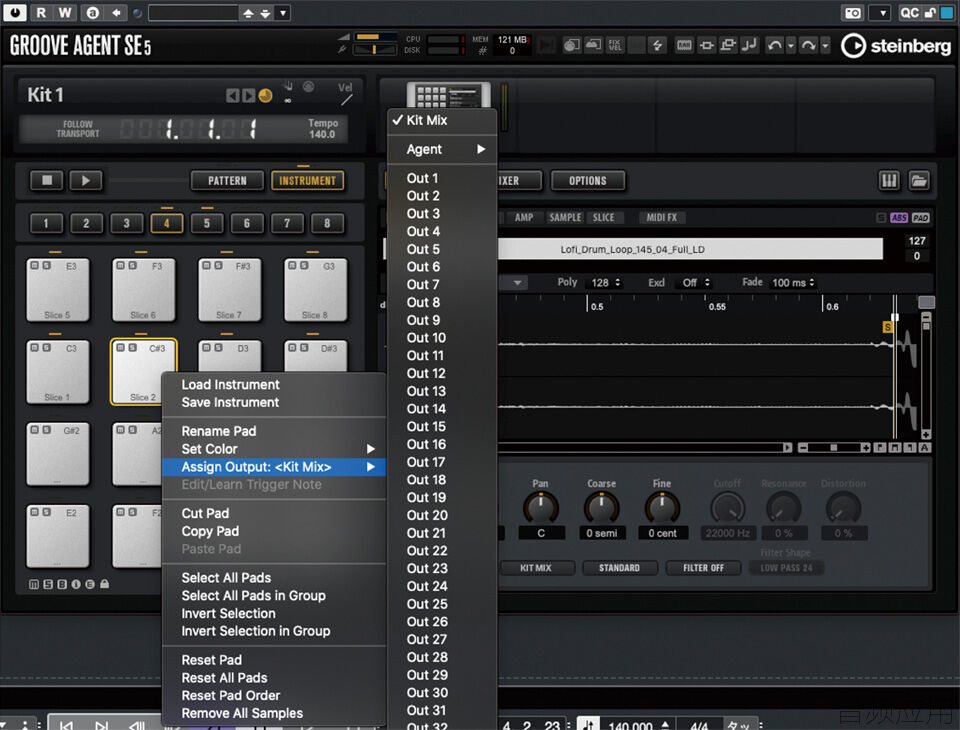Expand the Set Color submenu
The width and height of the screenshot is (960, 730).
tap(274, 449)
